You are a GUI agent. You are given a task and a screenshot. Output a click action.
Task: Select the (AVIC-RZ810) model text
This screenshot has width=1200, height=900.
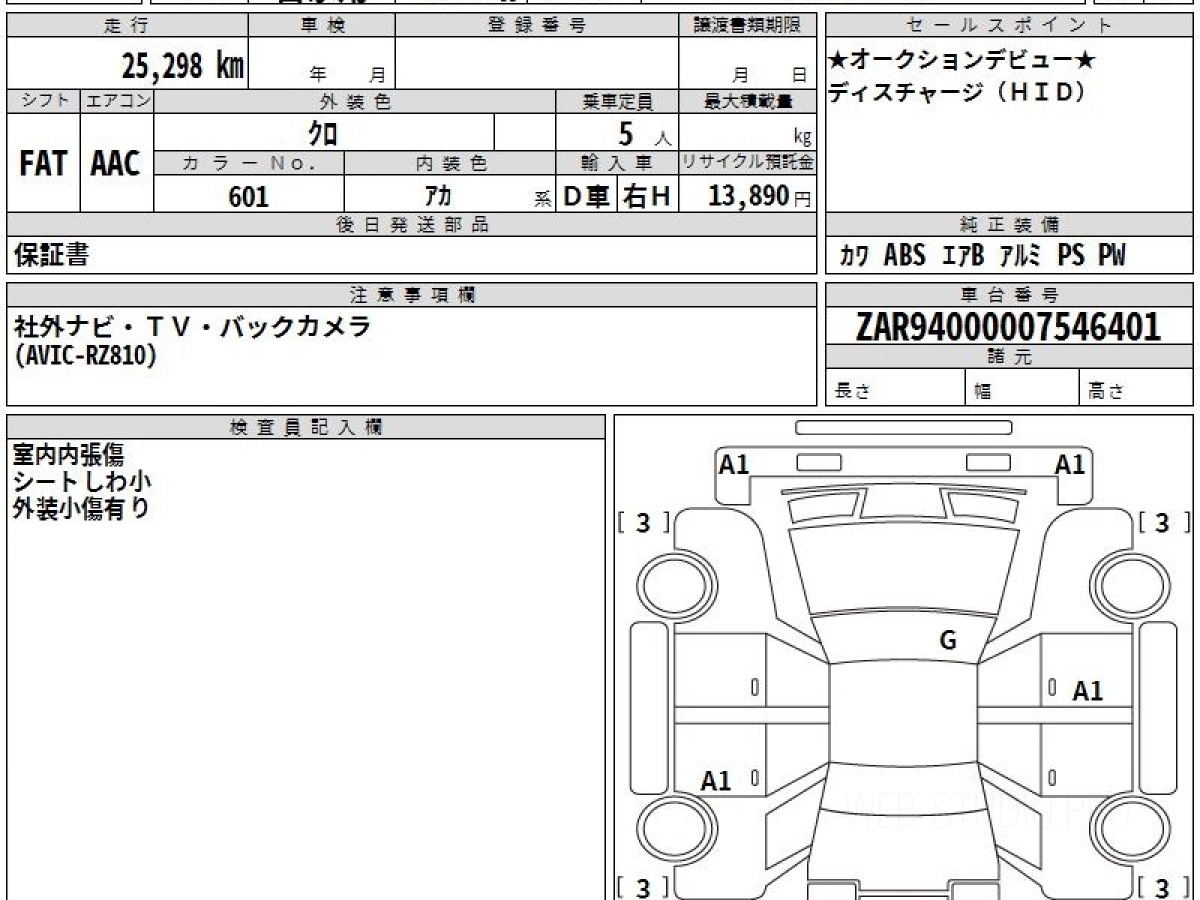coord(85,355)
